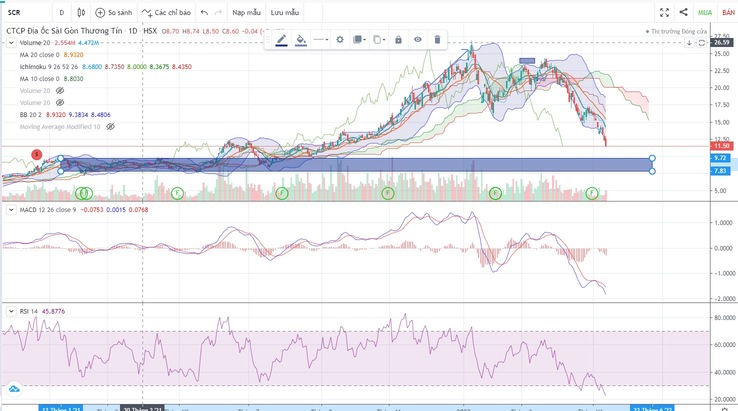Image resolution: width=738 pixels, height=411 pixels.
Task: Collapse the main chart indicator legend
Action: (11, 43)
